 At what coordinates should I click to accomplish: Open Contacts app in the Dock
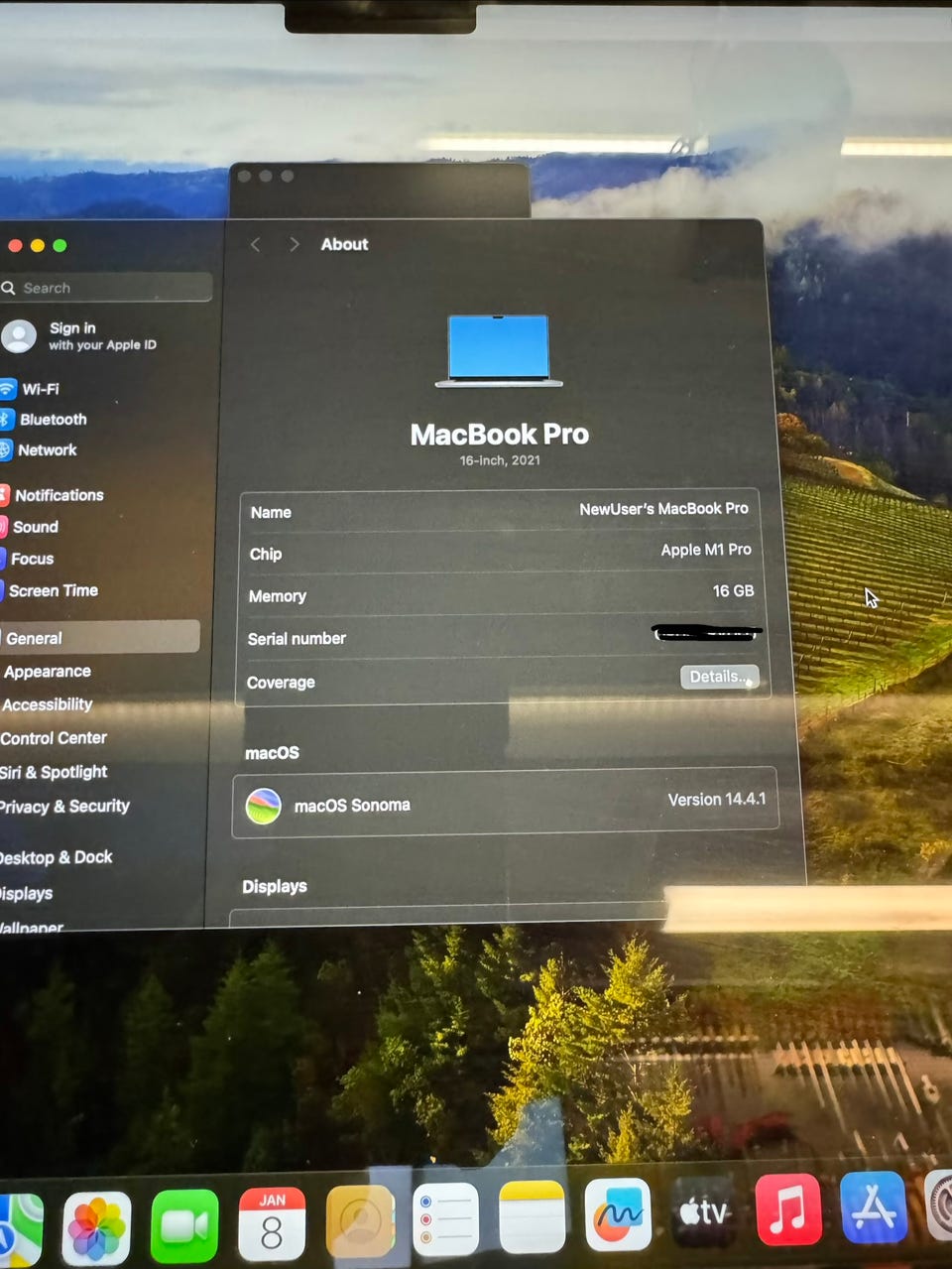coord(360,1221)
